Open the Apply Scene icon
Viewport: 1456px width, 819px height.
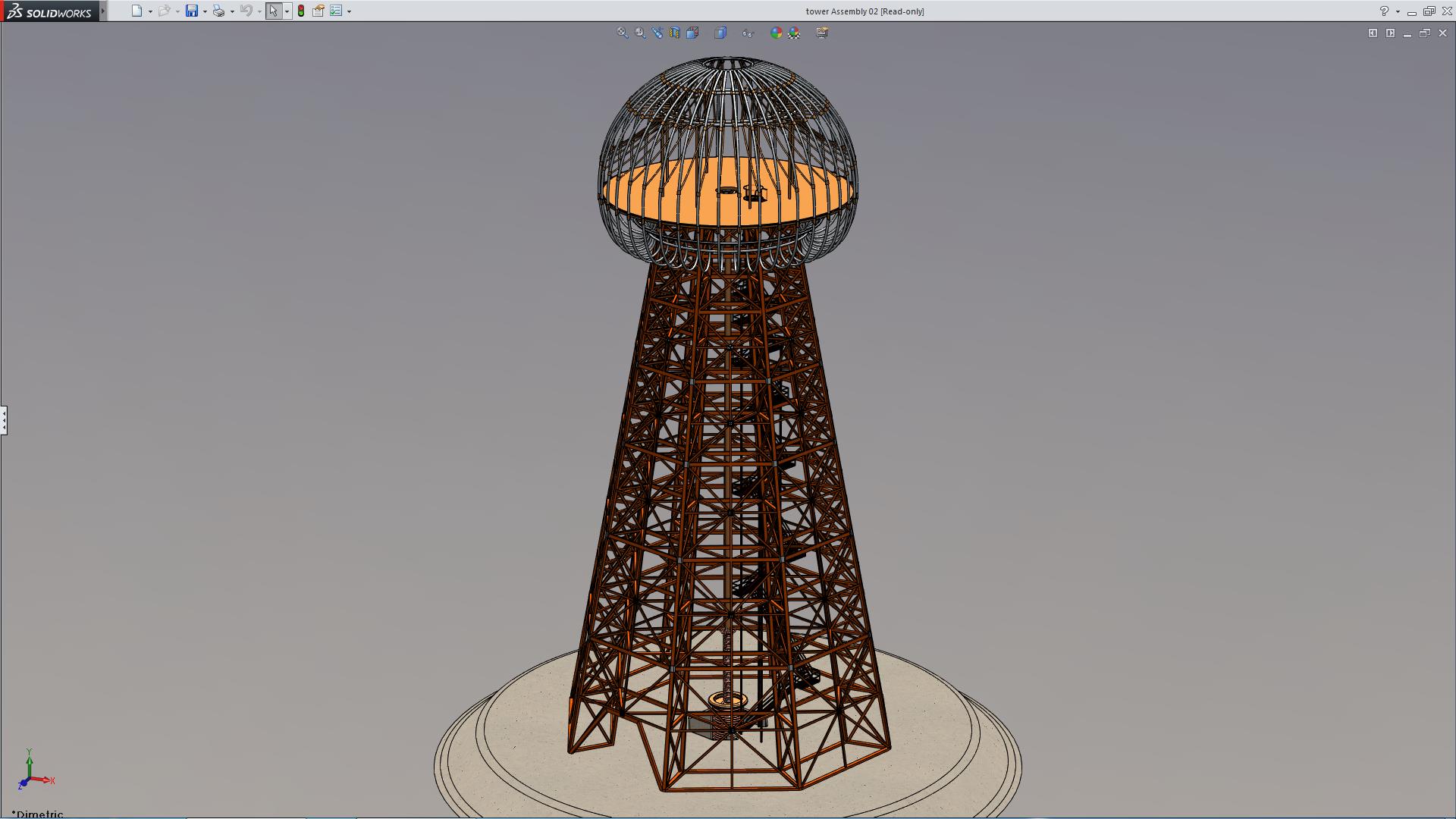click(794, 33)
